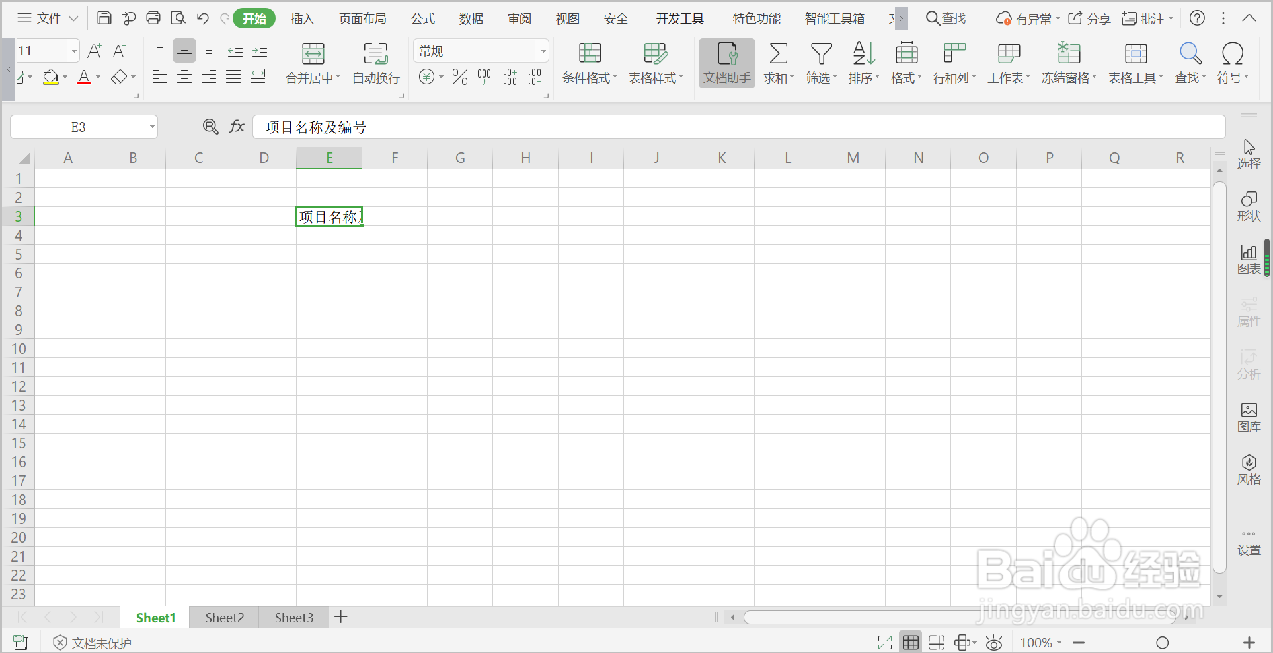1273x653 pixels.
Task: Switch to the 页面布局 page layout tab
Action: (362, 18)
